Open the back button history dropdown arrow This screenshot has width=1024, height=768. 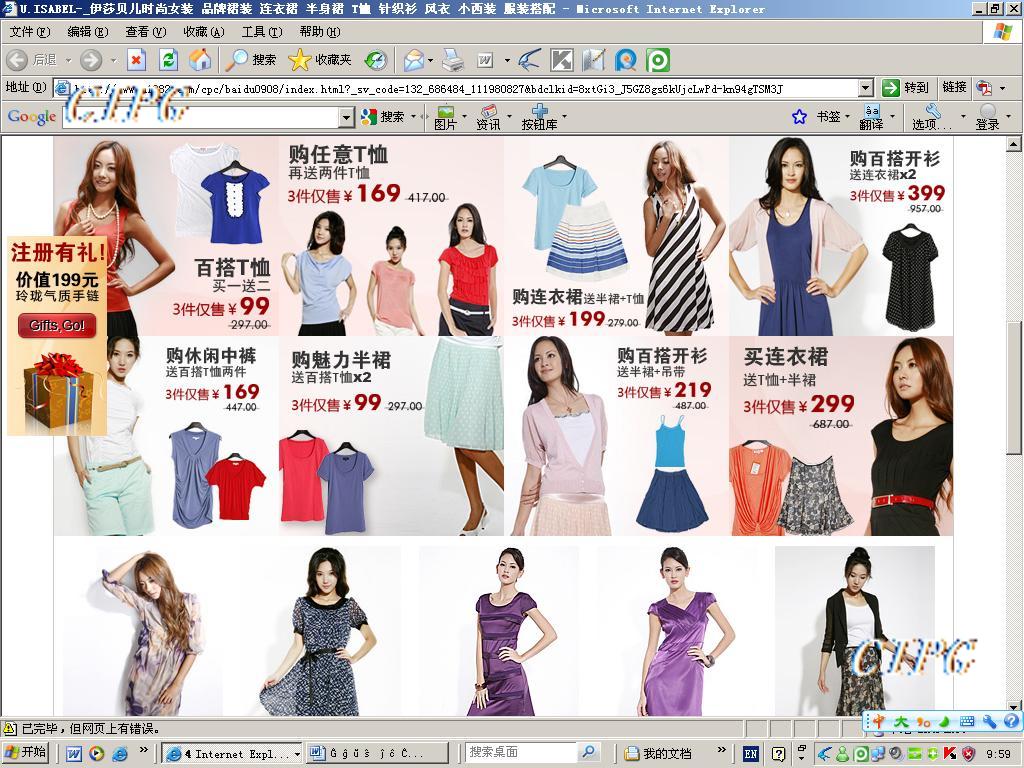[x=68, y=60]
